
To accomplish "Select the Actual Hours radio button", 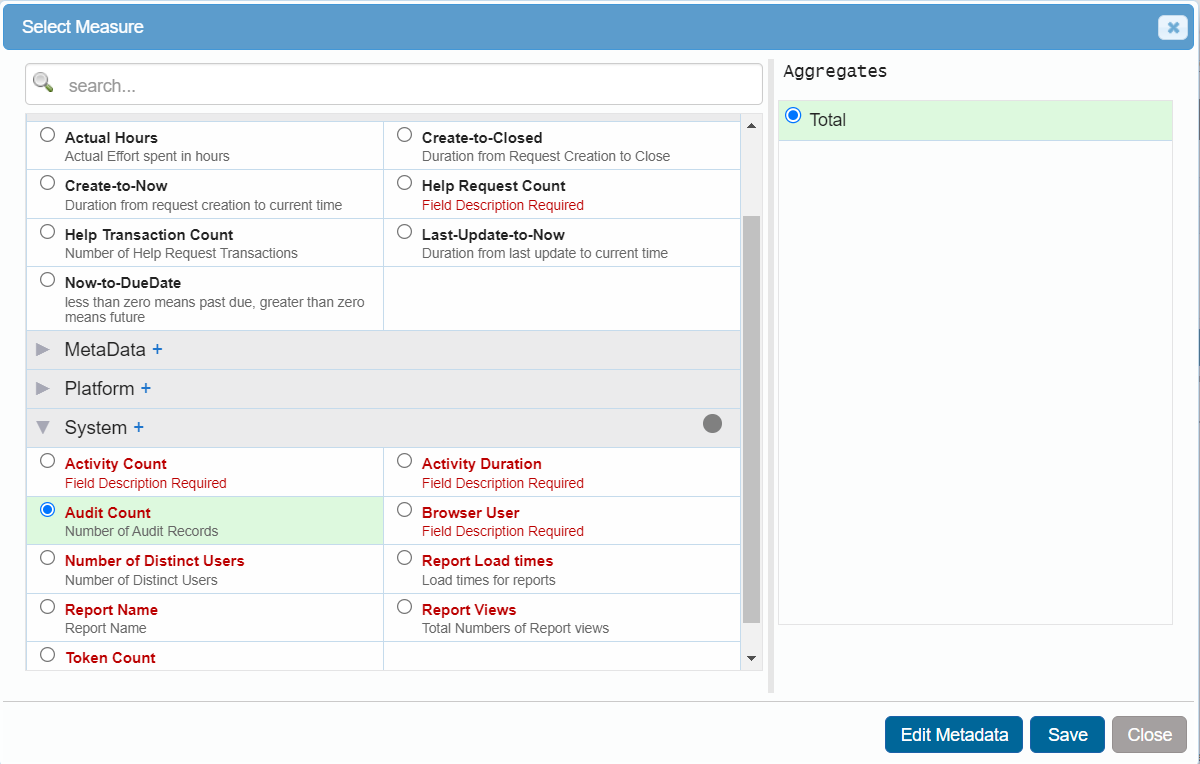I will tap(47, 135).
